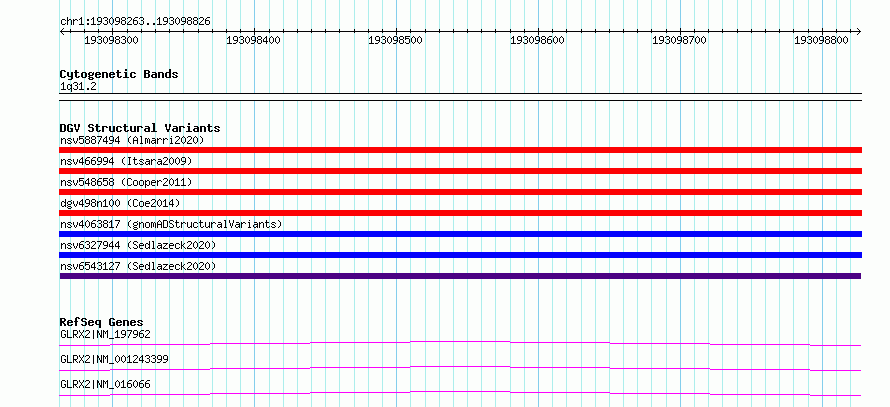Open the nsv6543127 (Sedlazeck2020) label

click(138, 266)
